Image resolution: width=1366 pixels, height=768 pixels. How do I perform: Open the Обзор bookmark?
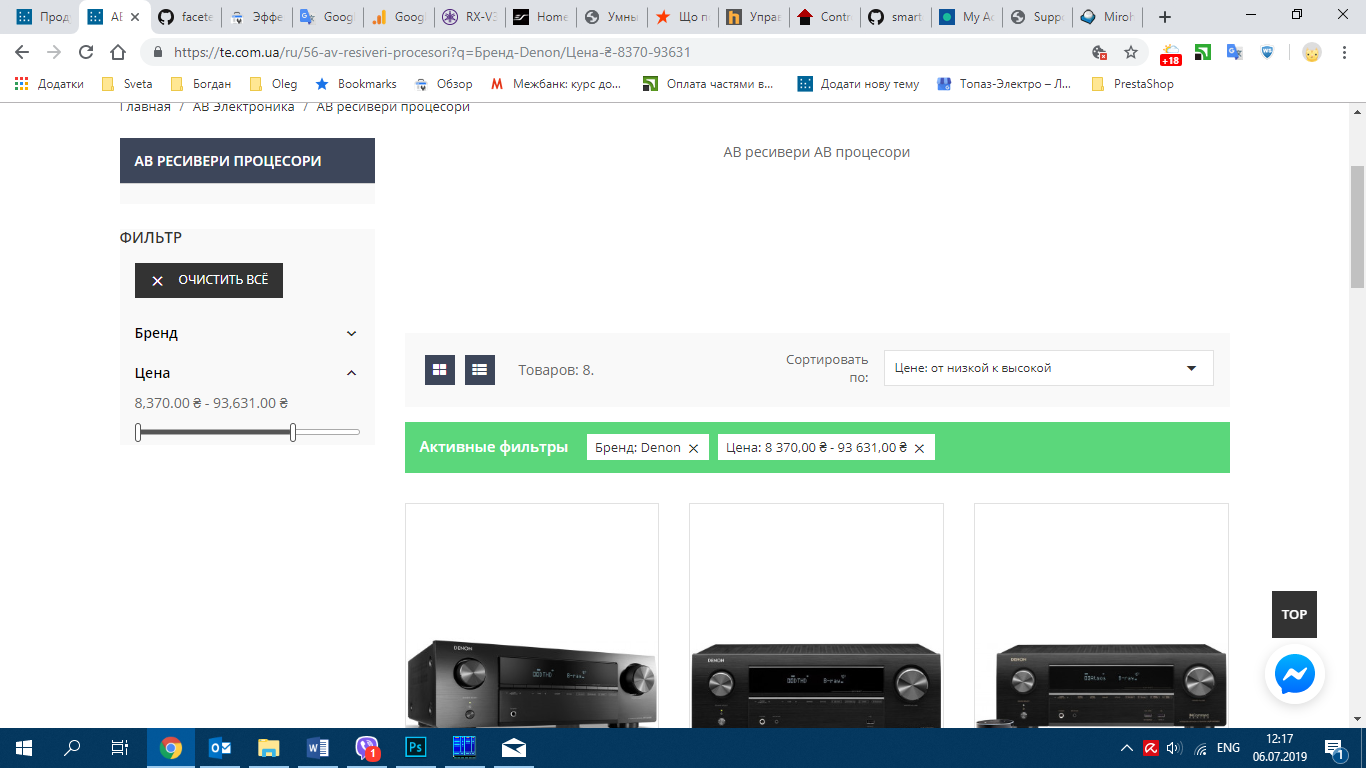[443, 84]
